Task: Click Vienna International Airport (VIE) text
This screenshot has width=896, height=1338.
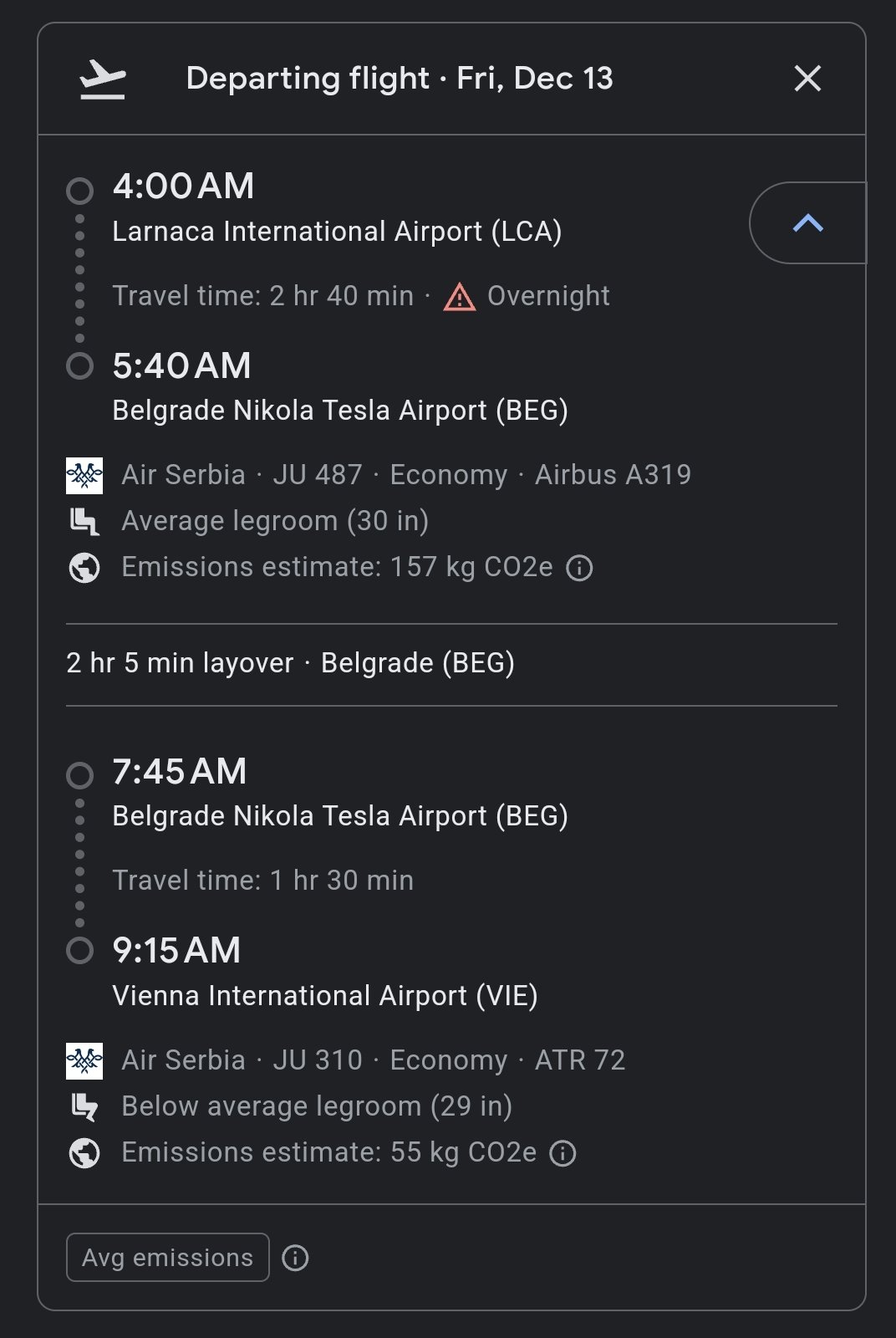Action: [325, 996]
